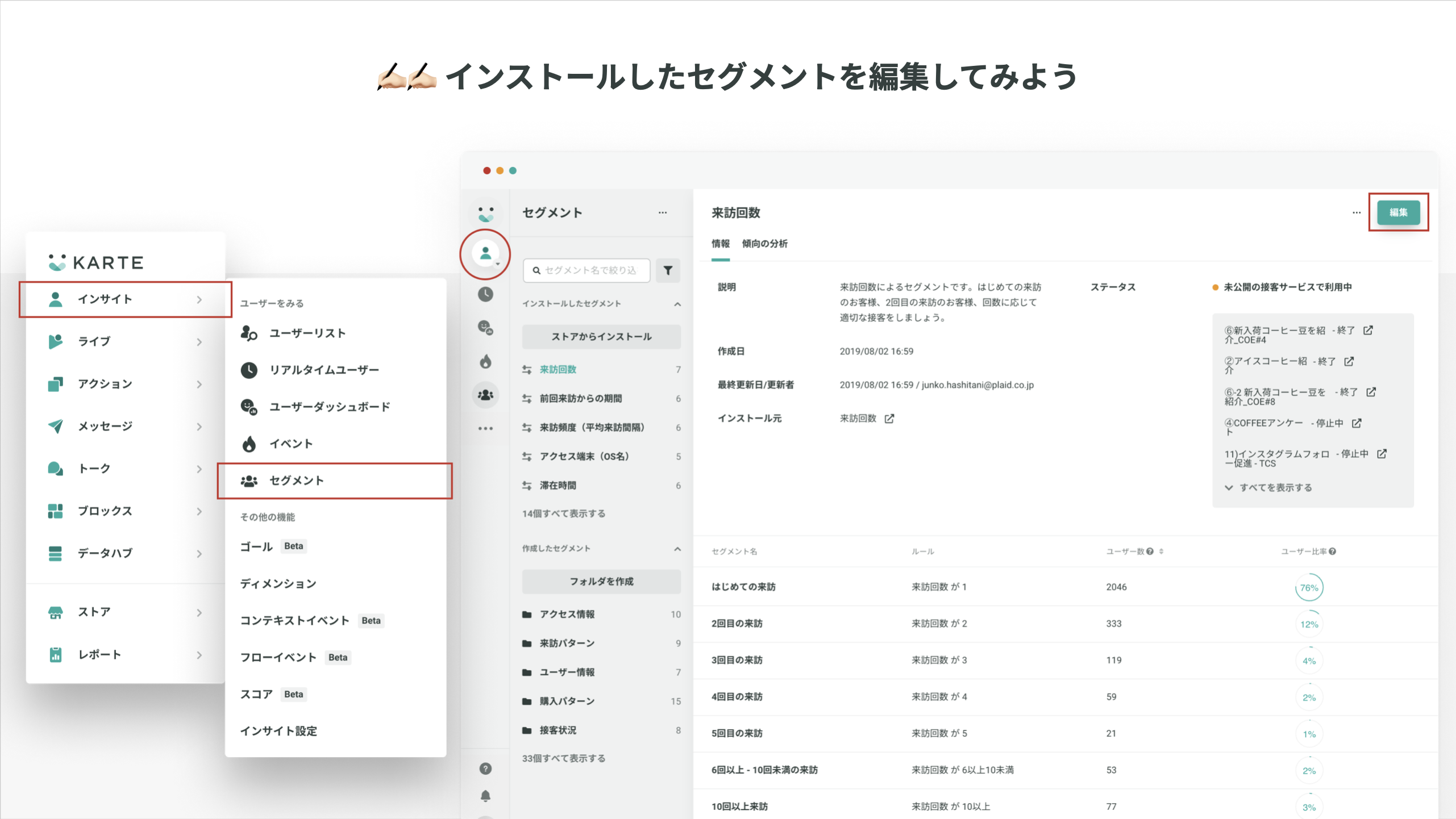The width and height of the screenshot is (1456, 819).
Task: Click 33個すべて表示する link
Action: pyautogui.click(x=564, y=758)
